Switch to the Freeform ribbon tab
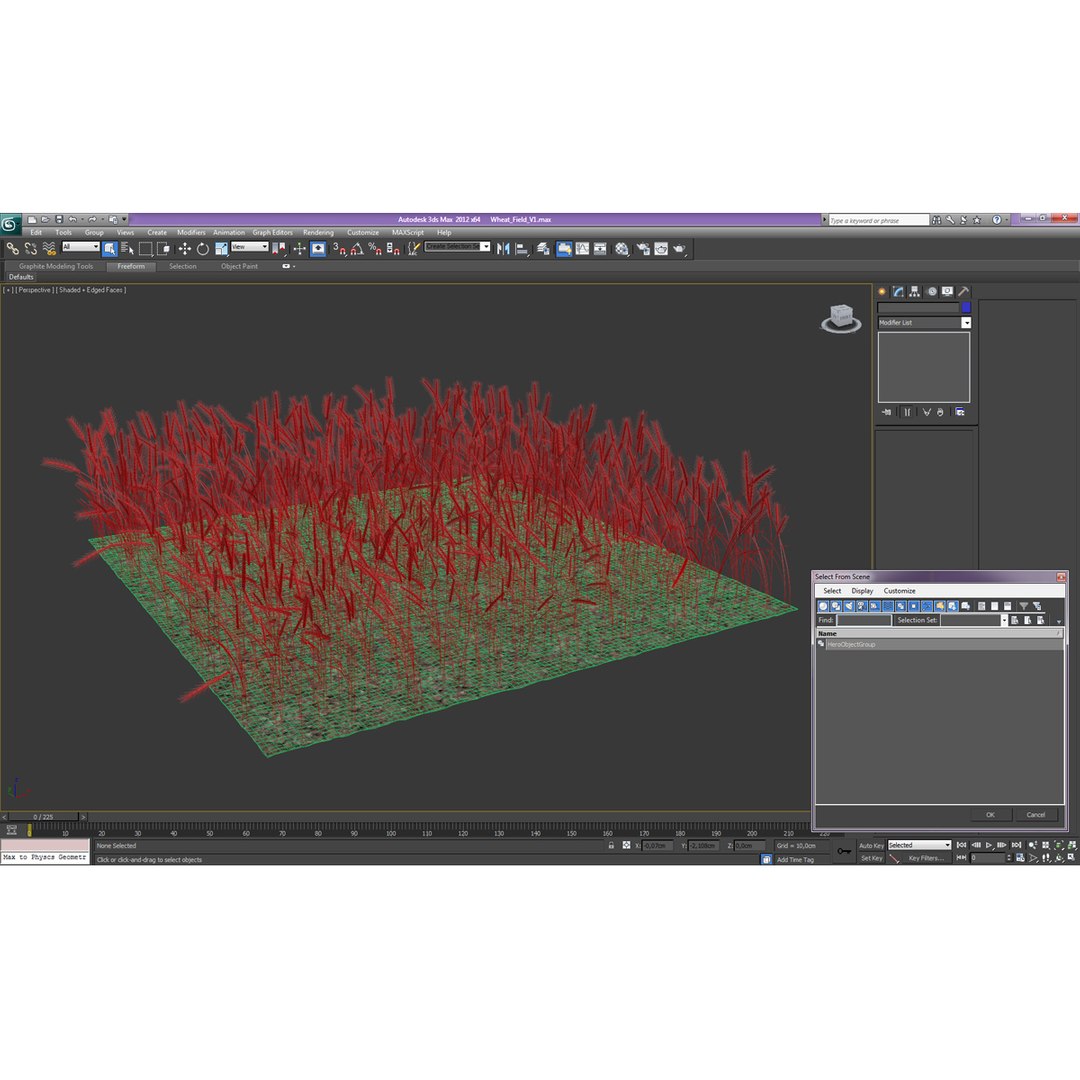Screen dimensions: 1080x1080 (131, 266)
